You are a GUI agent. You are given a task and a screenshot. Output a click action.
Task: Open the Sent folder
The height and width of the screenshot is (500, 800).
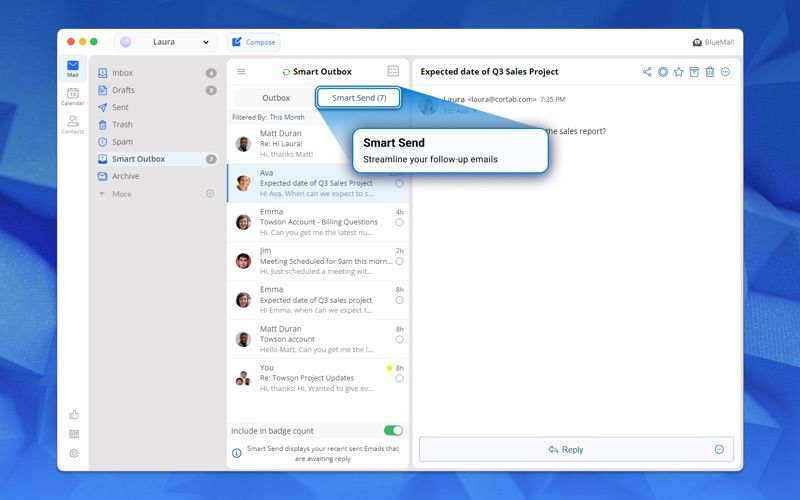click(x=157, y=107)
